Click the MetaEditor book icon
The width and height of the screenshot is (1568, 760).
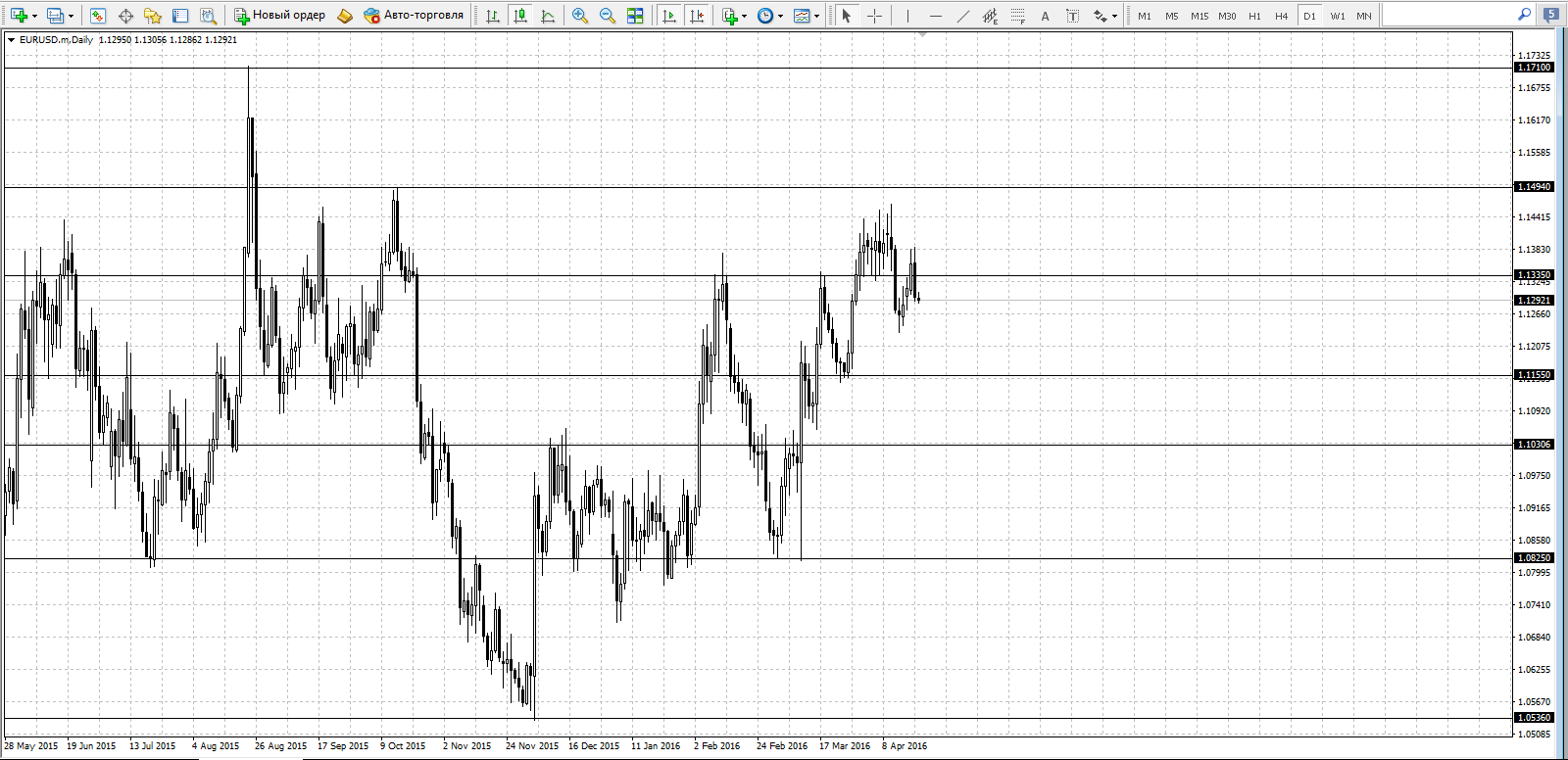(344, 16)
